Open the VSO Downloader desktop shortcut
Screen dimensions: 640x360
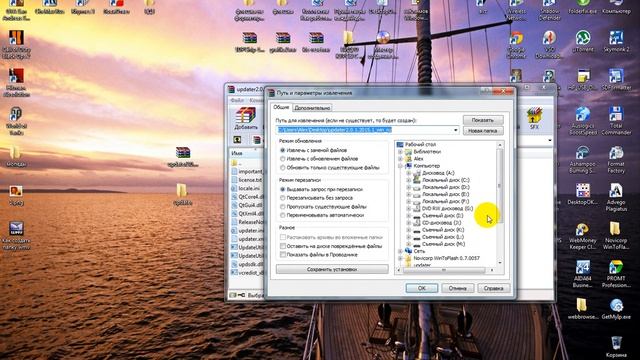coord(549,45)
